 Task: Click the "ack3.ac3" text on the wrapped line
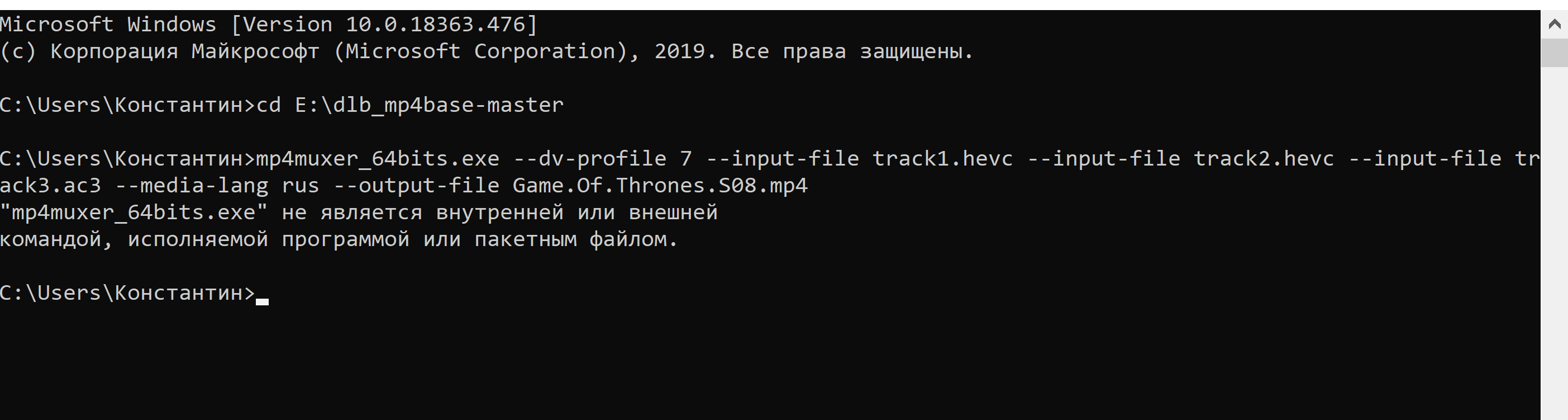[x=50, y=185]
